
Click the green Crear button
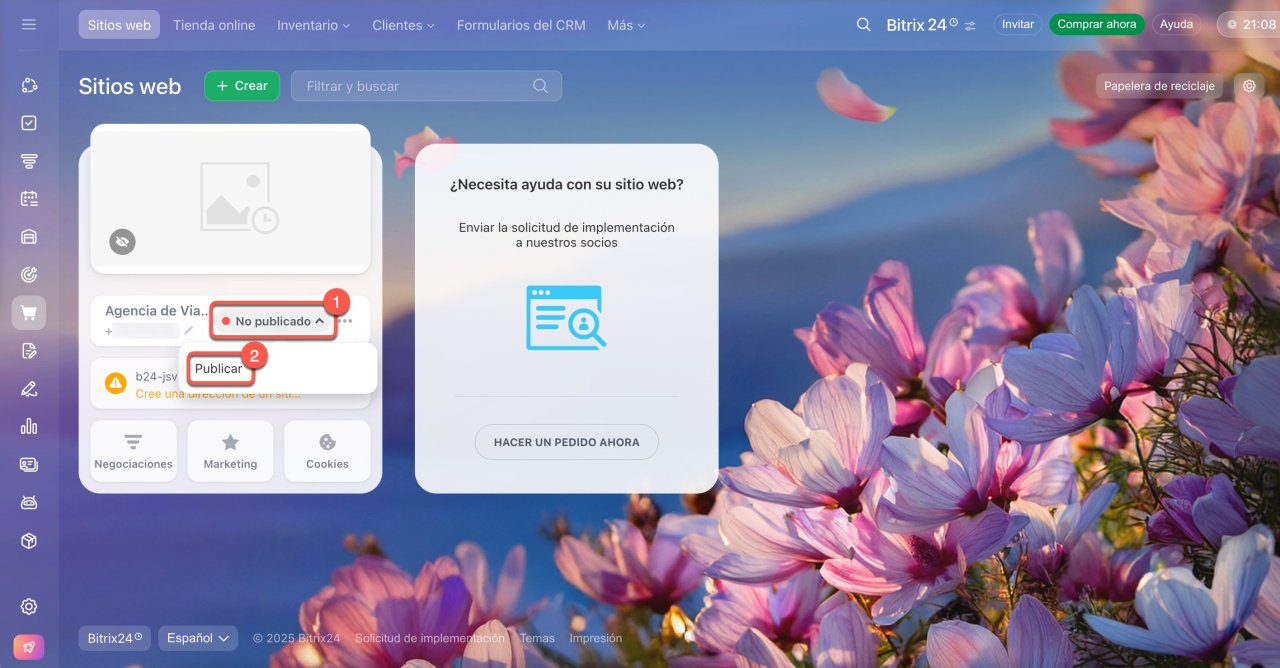point(242,86)
